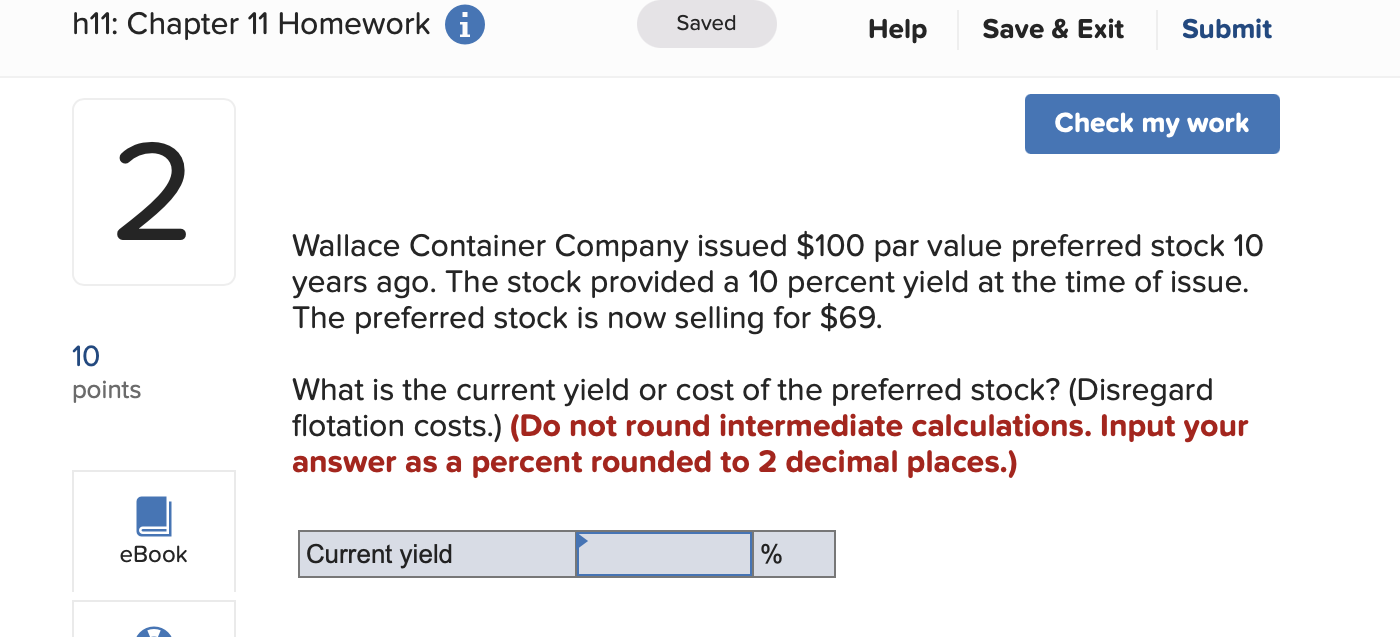The width and height of the screenshot is (1400, 637).
Task: Click the eBook text label
Action: pyautogui.click(x=153, y=555)
